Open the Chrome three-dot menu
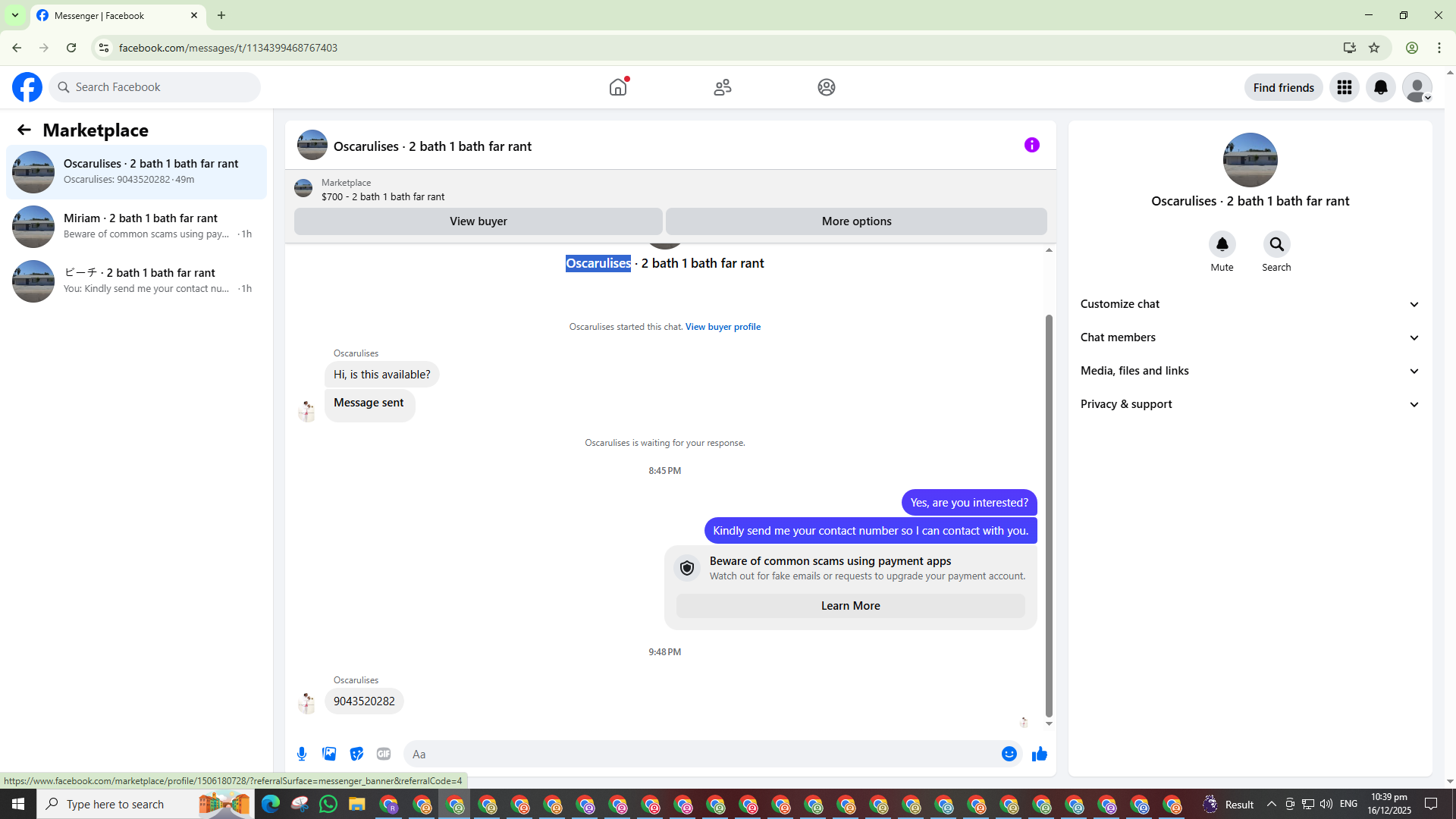 [x=1439, y=48]
